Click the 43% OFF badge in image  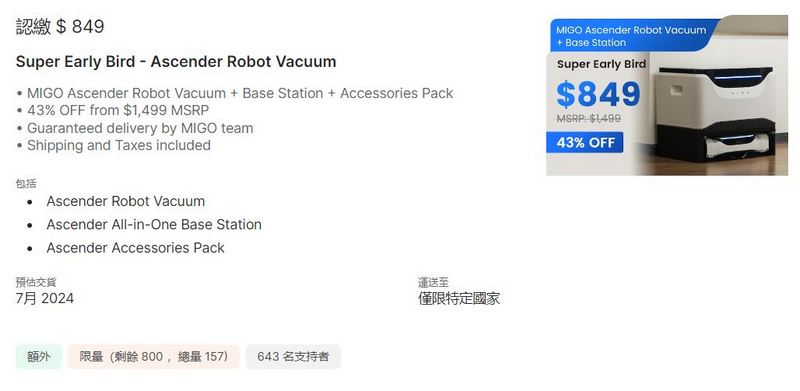[585, 142]
